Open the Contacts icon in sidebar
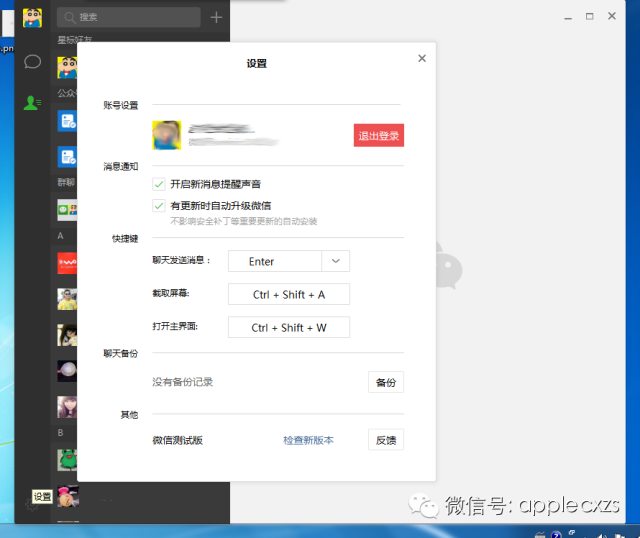Viewport: 640px width, 538px height. point(32,102)
